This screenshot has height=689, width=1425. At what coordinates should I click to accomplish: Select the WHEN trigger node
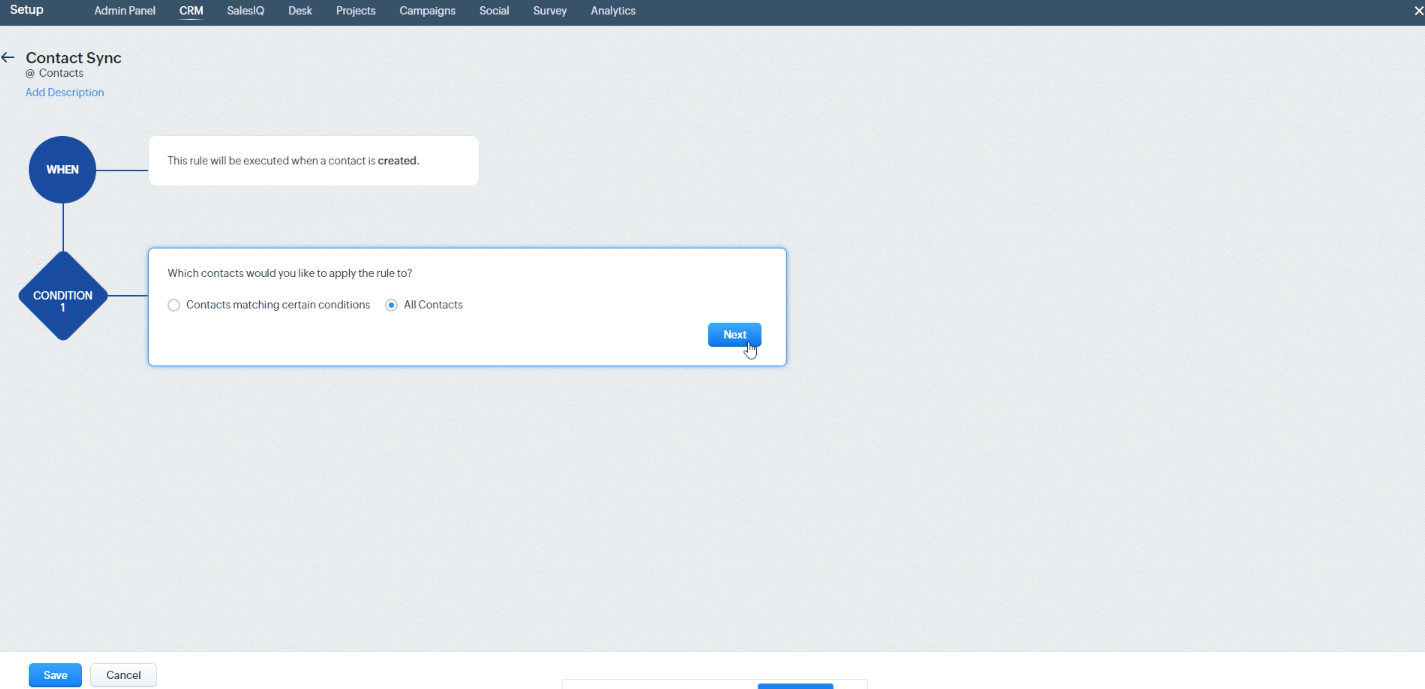61,169
